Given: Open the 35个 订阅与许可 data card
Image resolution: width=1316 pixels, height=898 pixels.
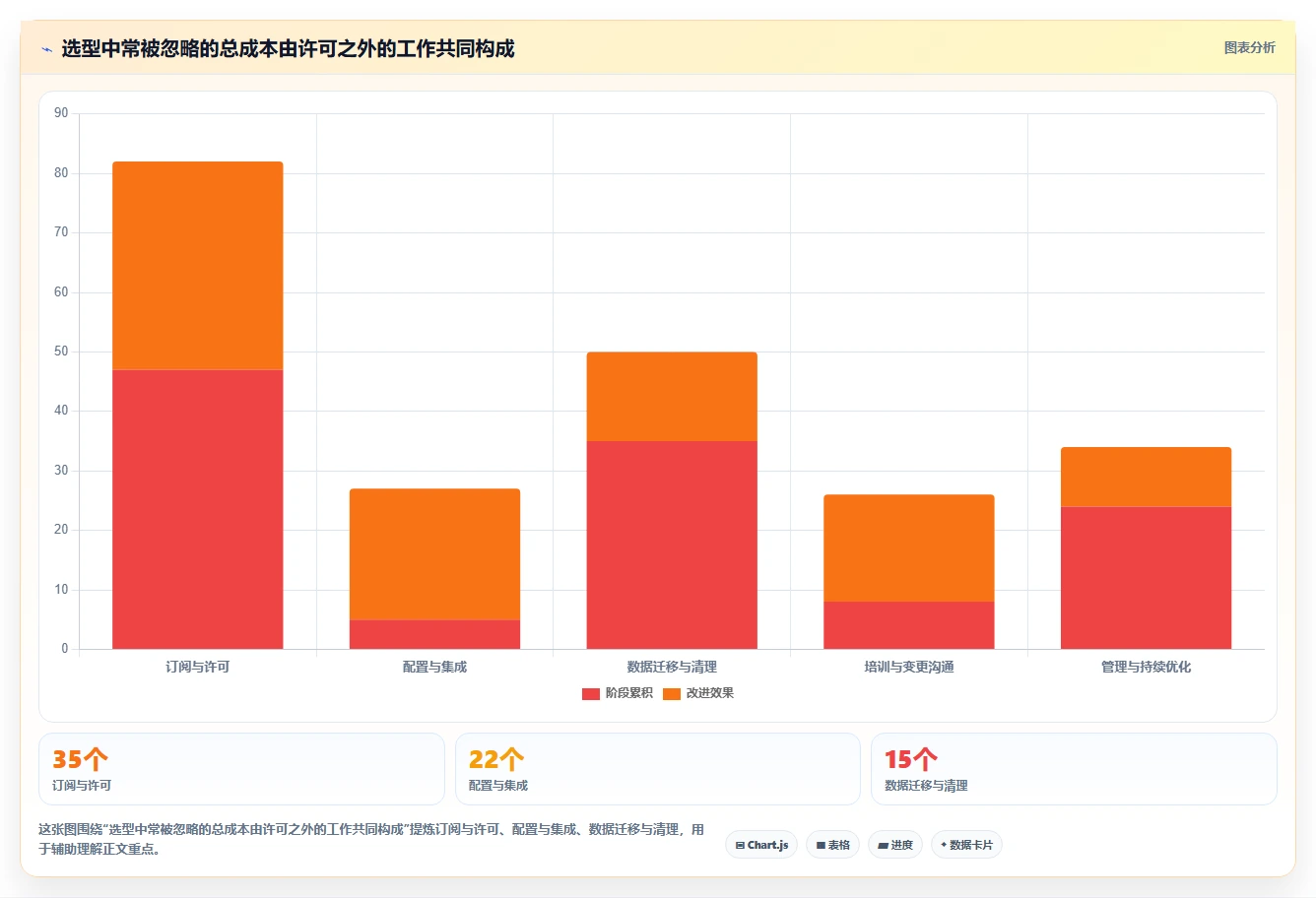Looking at the screenshot, I should [241, 769].
